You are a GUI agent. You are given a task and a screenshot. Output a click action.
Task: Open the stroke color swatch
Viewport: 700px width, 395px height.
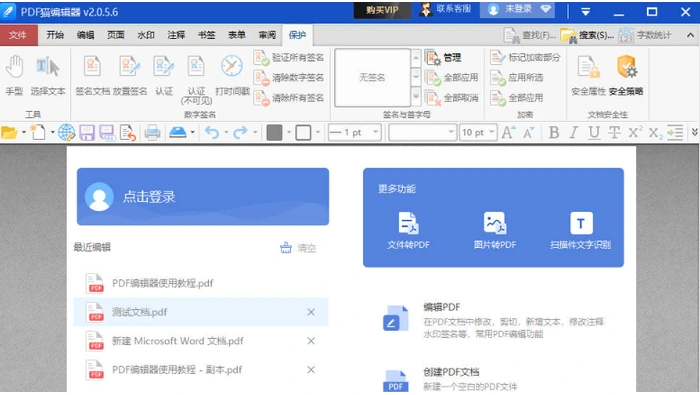coord(303,133)
